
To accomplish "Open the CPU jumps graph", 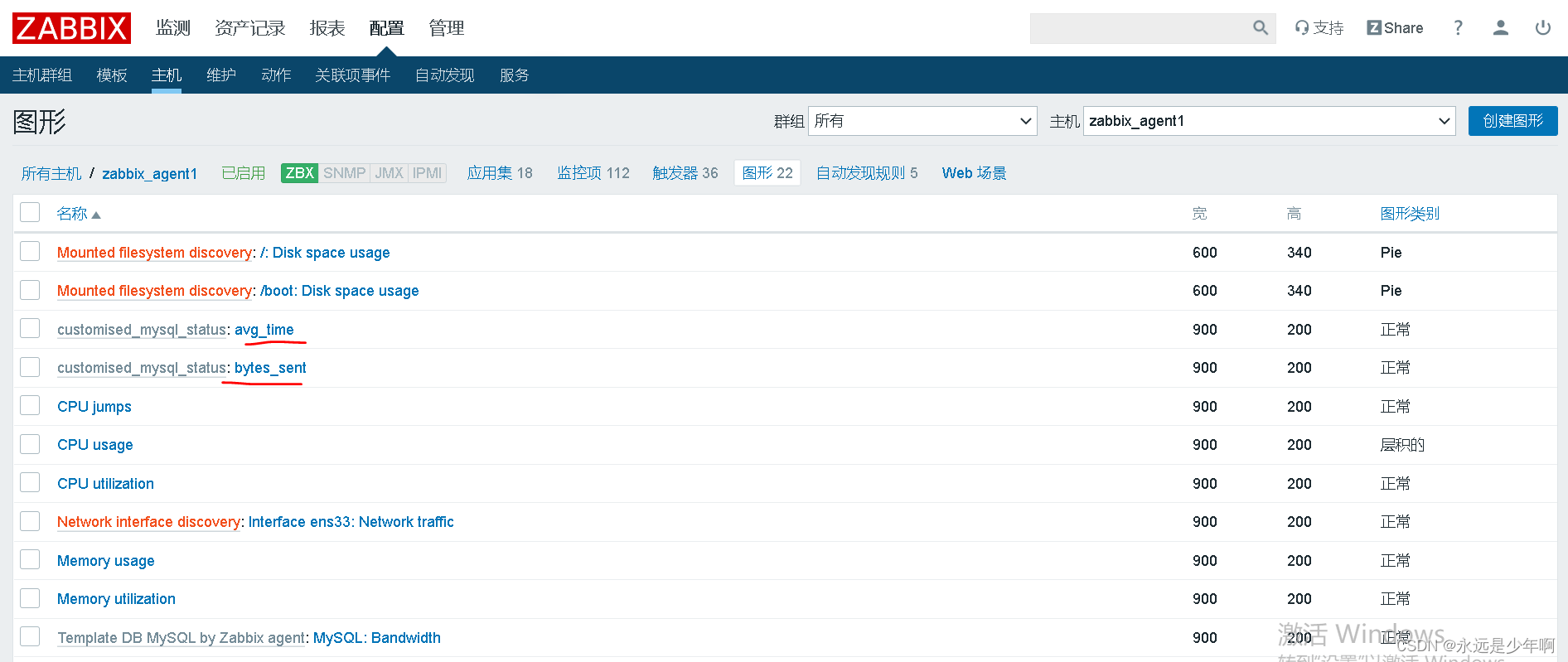I will click(94, 407).
